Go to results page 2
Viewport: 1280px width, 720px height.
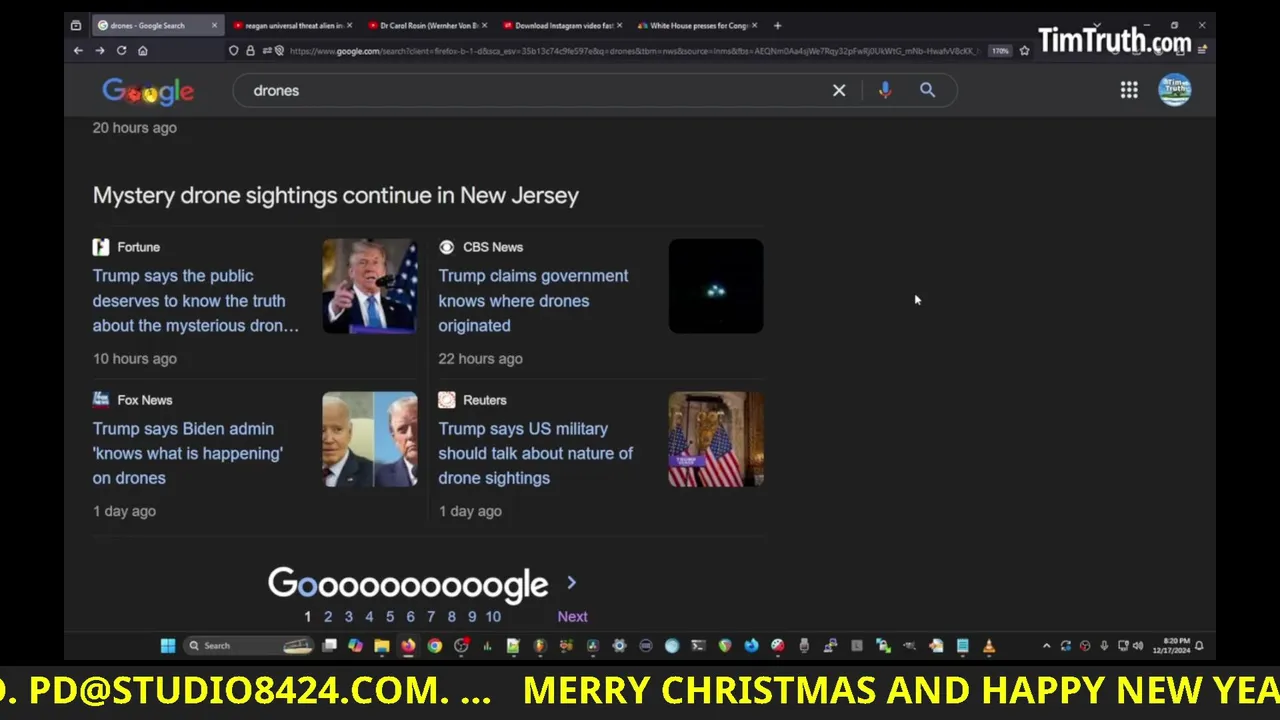(x=327, y=616)
